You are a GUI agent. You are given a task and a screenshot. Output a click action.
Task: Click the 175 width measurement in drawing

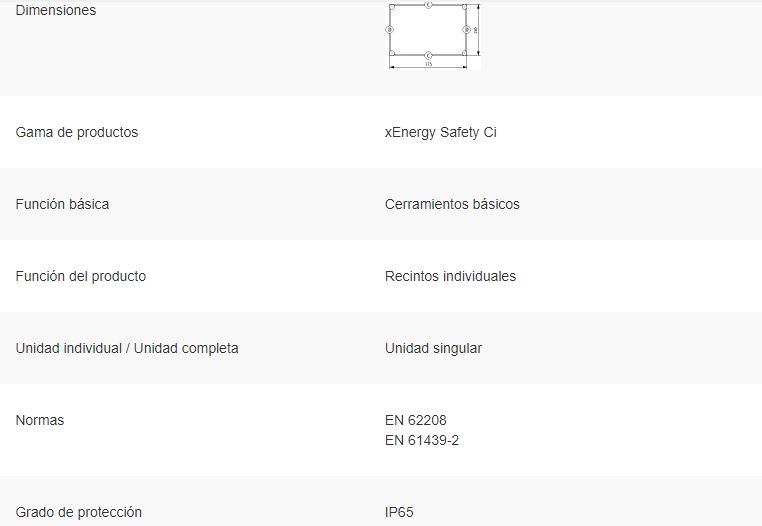[428, 65]
